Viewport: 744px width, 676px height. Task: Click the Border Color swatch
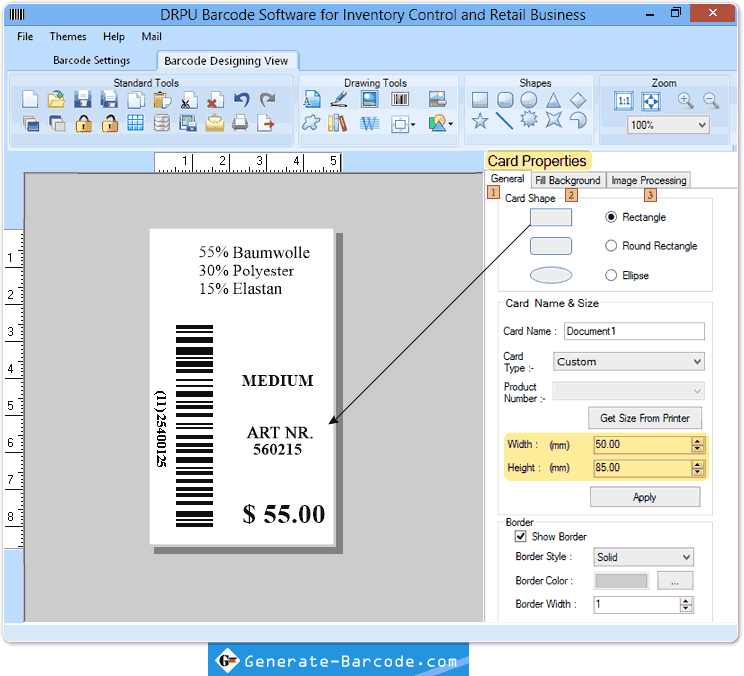(622, 581)
